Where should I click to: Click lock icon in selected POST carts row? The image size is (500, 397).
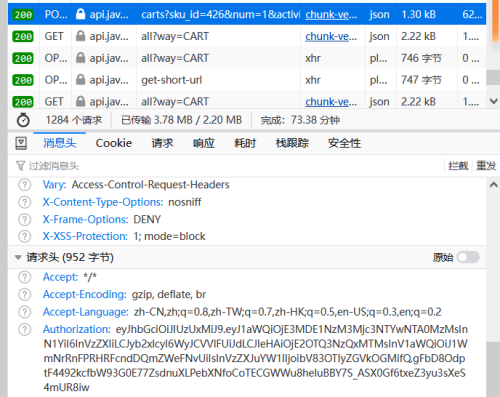[x=80, y=14]
